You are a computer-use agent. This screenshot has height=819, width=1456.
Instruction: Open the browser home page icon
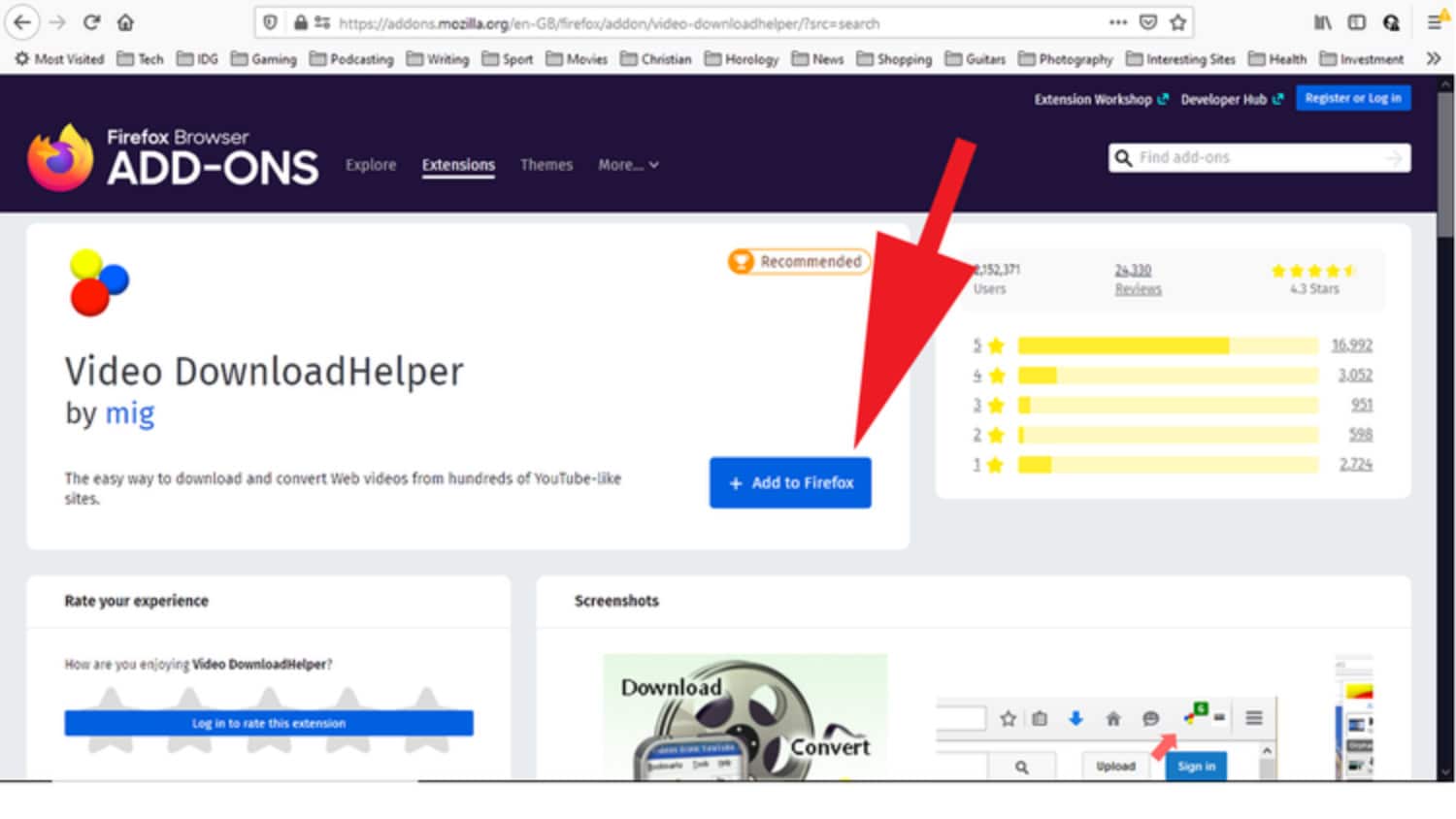pos(125,22)
